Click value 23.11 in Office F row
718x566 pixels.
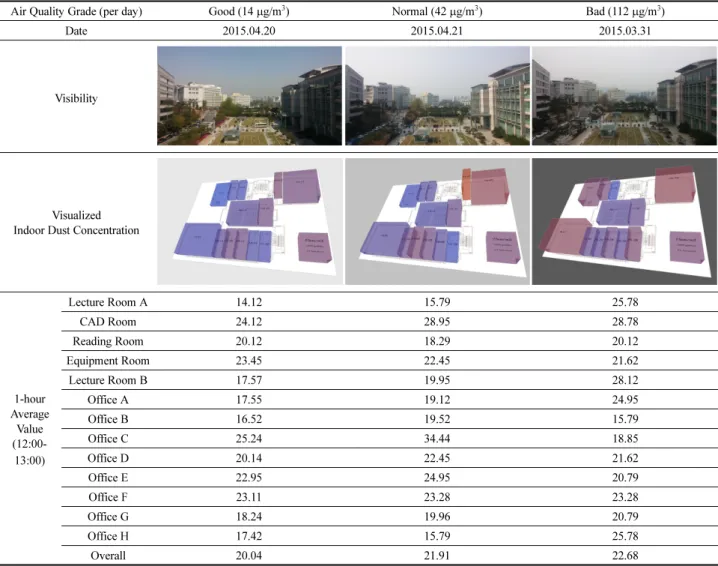tap(249, 497)
